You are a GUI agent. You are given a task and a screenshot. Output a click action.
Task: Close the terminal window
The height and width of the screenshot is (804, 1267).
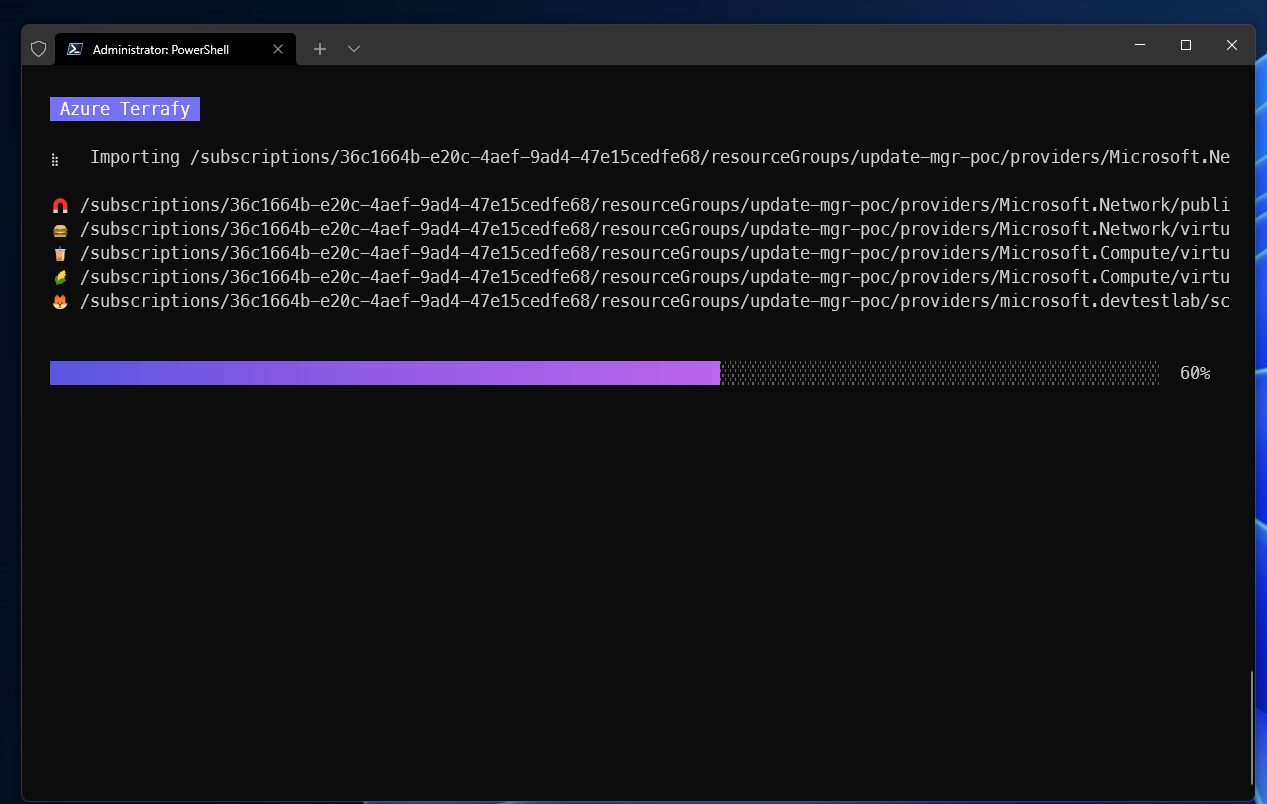click(1232, 45)
